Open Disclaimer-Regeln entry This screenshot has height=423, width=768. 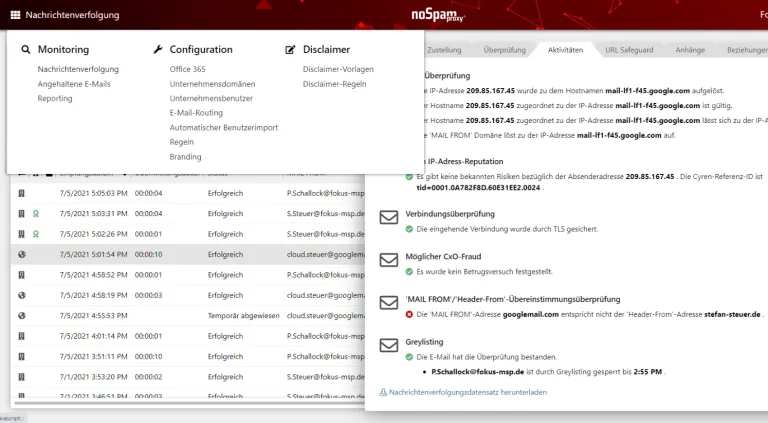tap(335, 84)
